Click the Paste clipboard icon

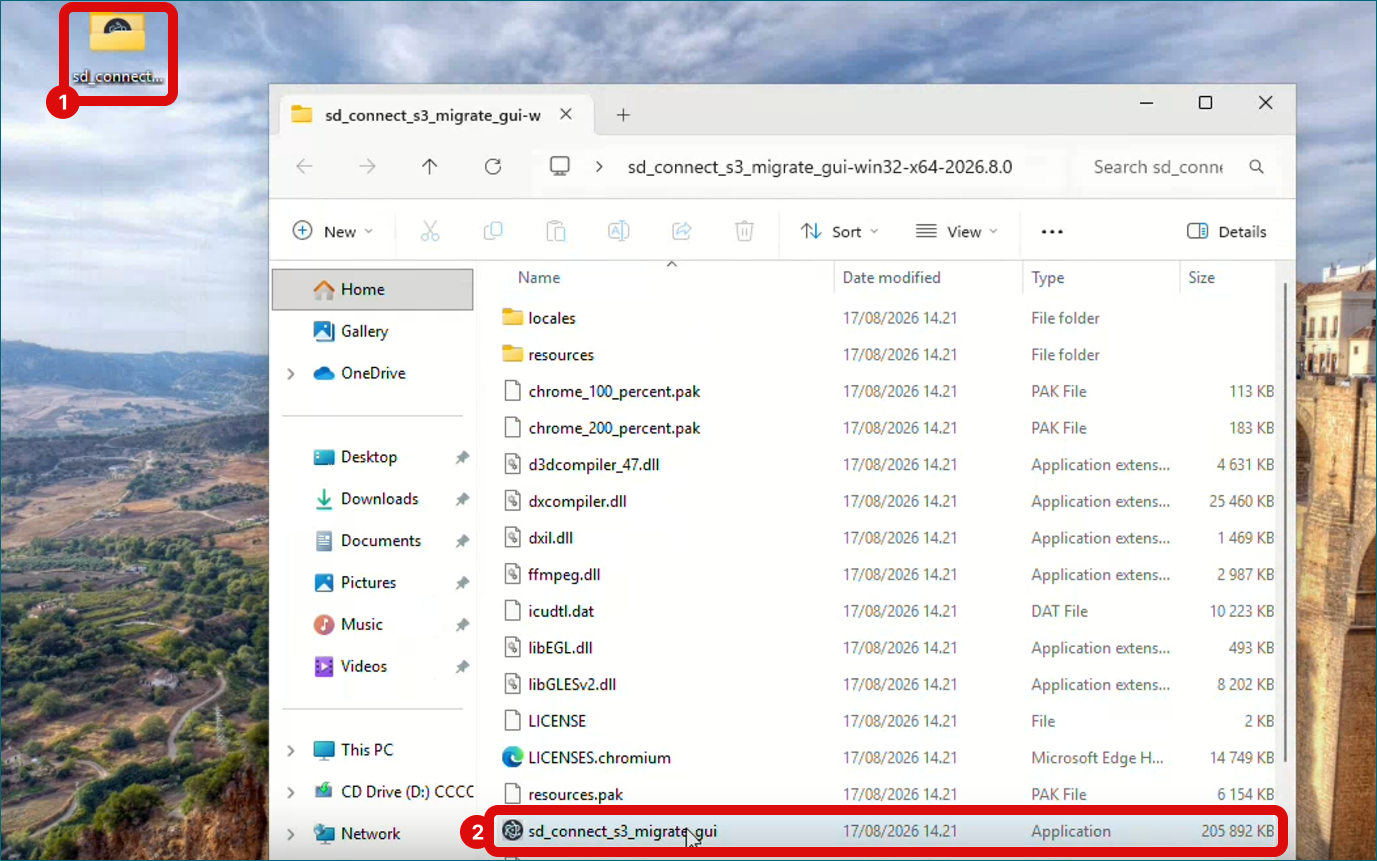click(556, 231)
